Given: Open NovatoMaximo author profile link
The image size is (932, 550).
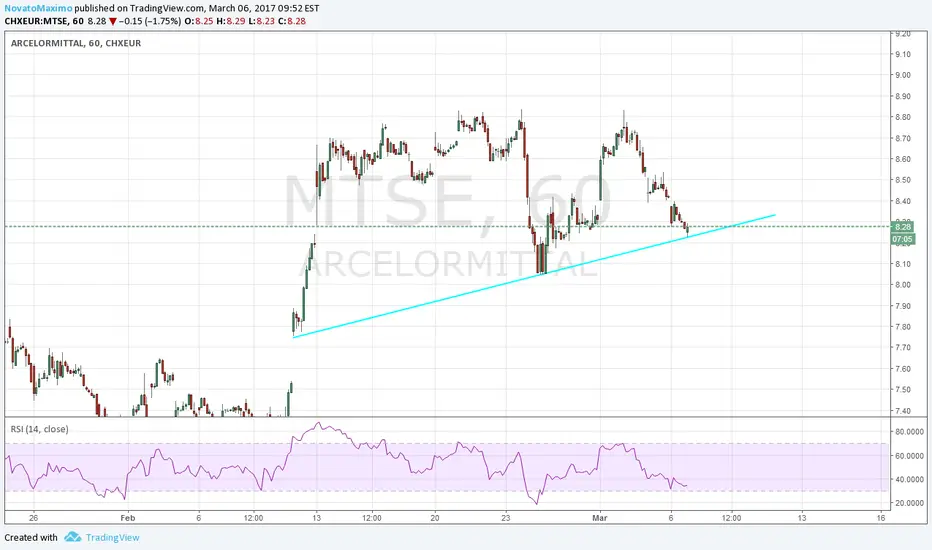Looking at the screenshot, I should point(38,8).
